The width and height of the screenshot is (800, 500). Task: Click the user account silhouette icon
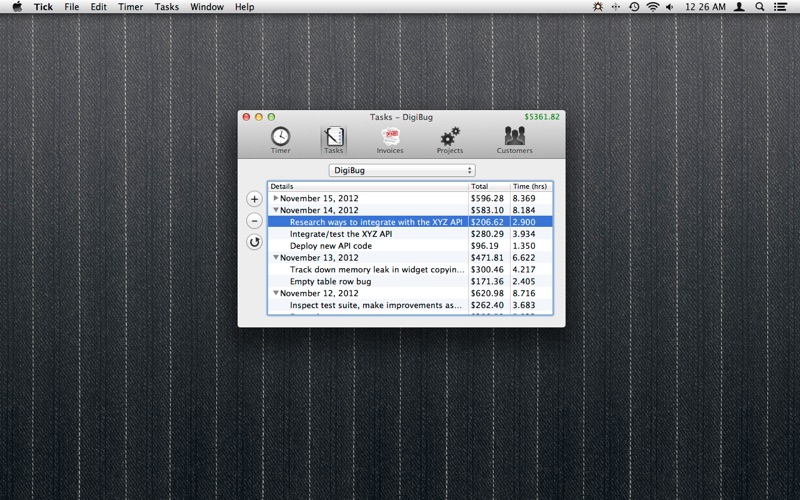coord(739,7)
